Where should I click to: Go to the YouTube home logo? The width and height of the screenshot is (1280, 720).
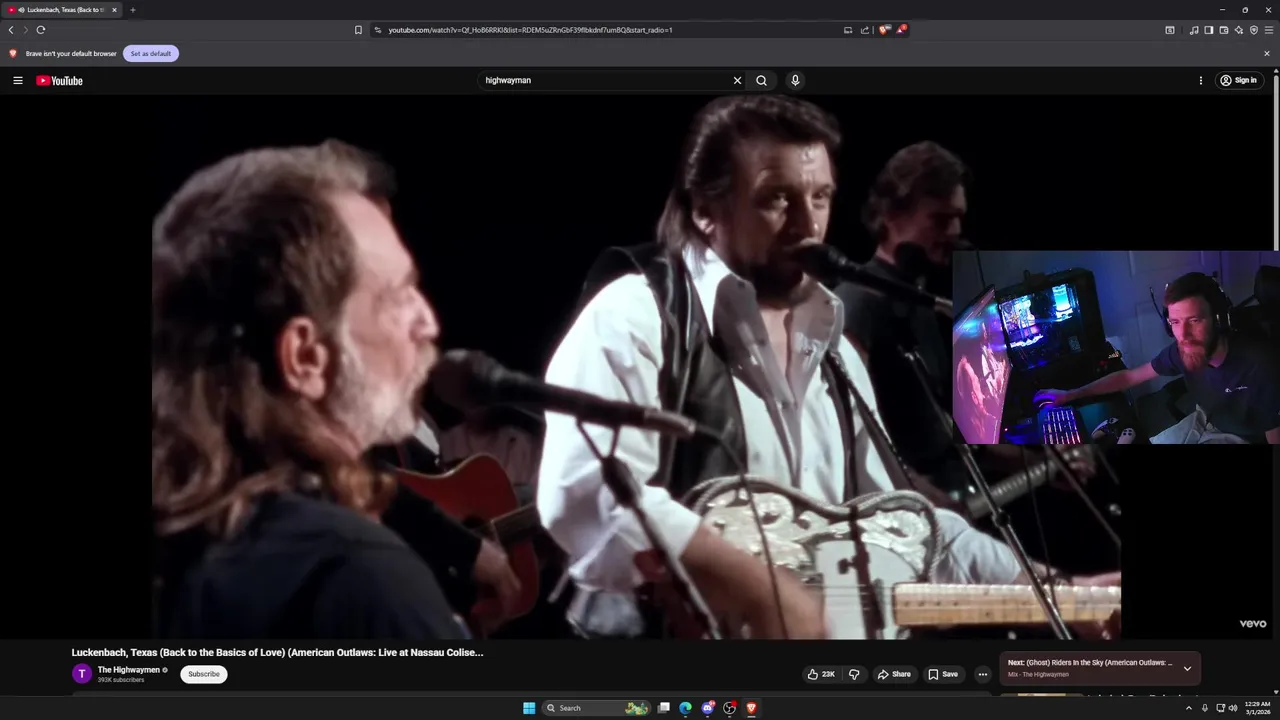tap(59, 80)
